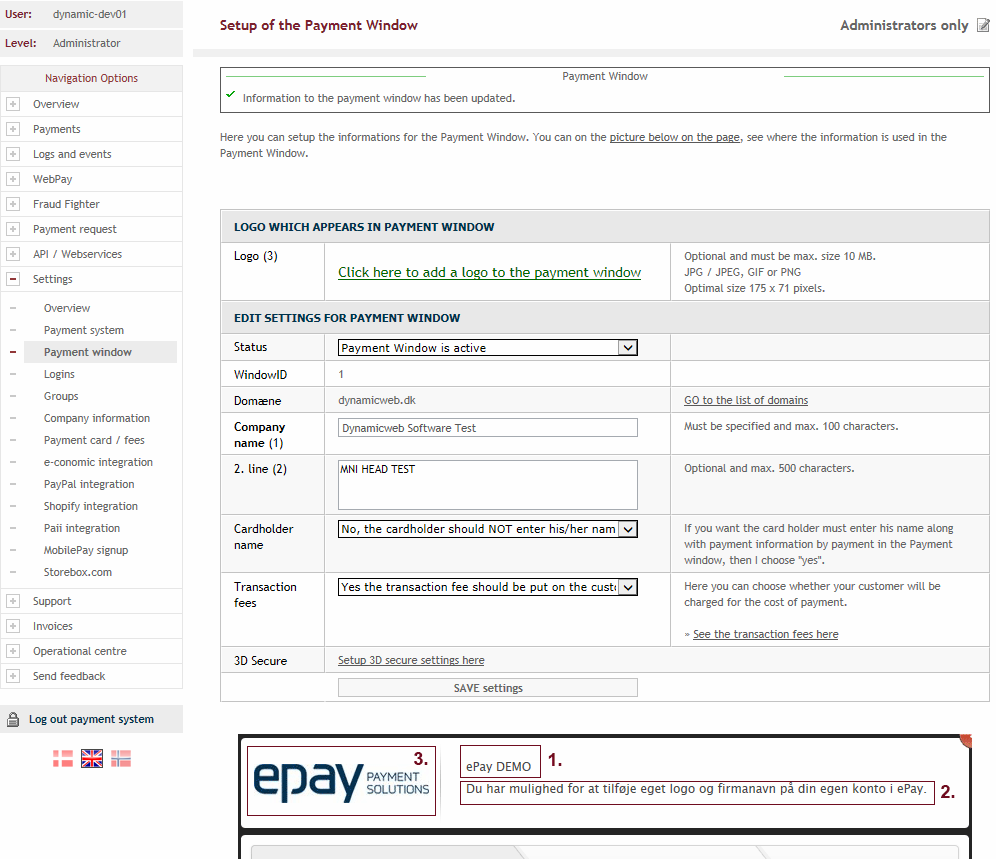This screenshot has height=859, width=996.
Task: Switch language using the UK flag icon
Action: tap(92, 758)
